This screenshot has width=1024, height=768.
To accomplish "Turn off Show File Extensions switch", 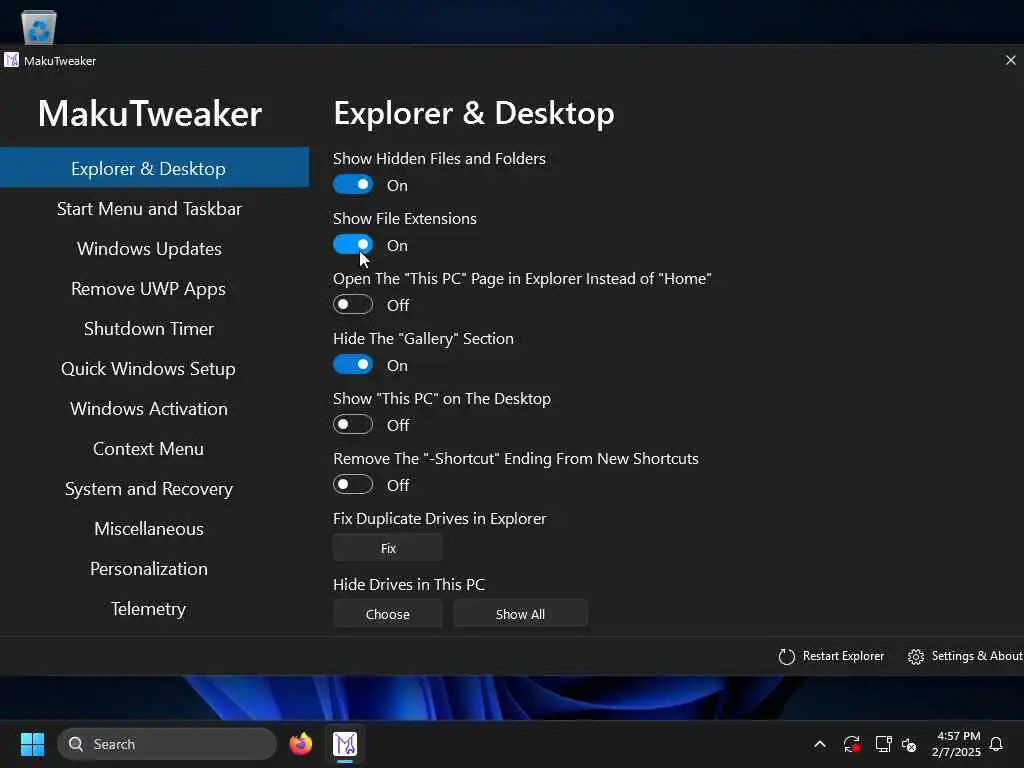I will pyautogui.click(x=353, y=245).
